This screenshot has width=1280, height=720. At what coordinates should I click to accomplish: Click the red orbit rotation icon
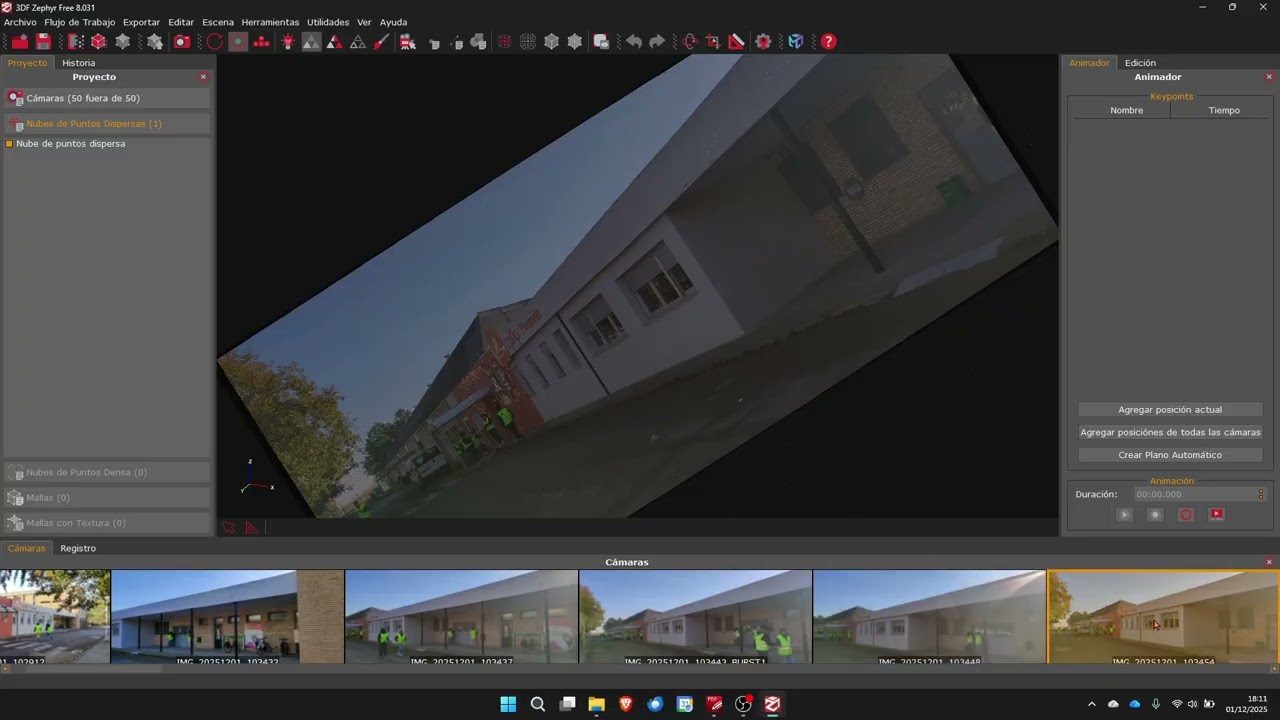689,41
